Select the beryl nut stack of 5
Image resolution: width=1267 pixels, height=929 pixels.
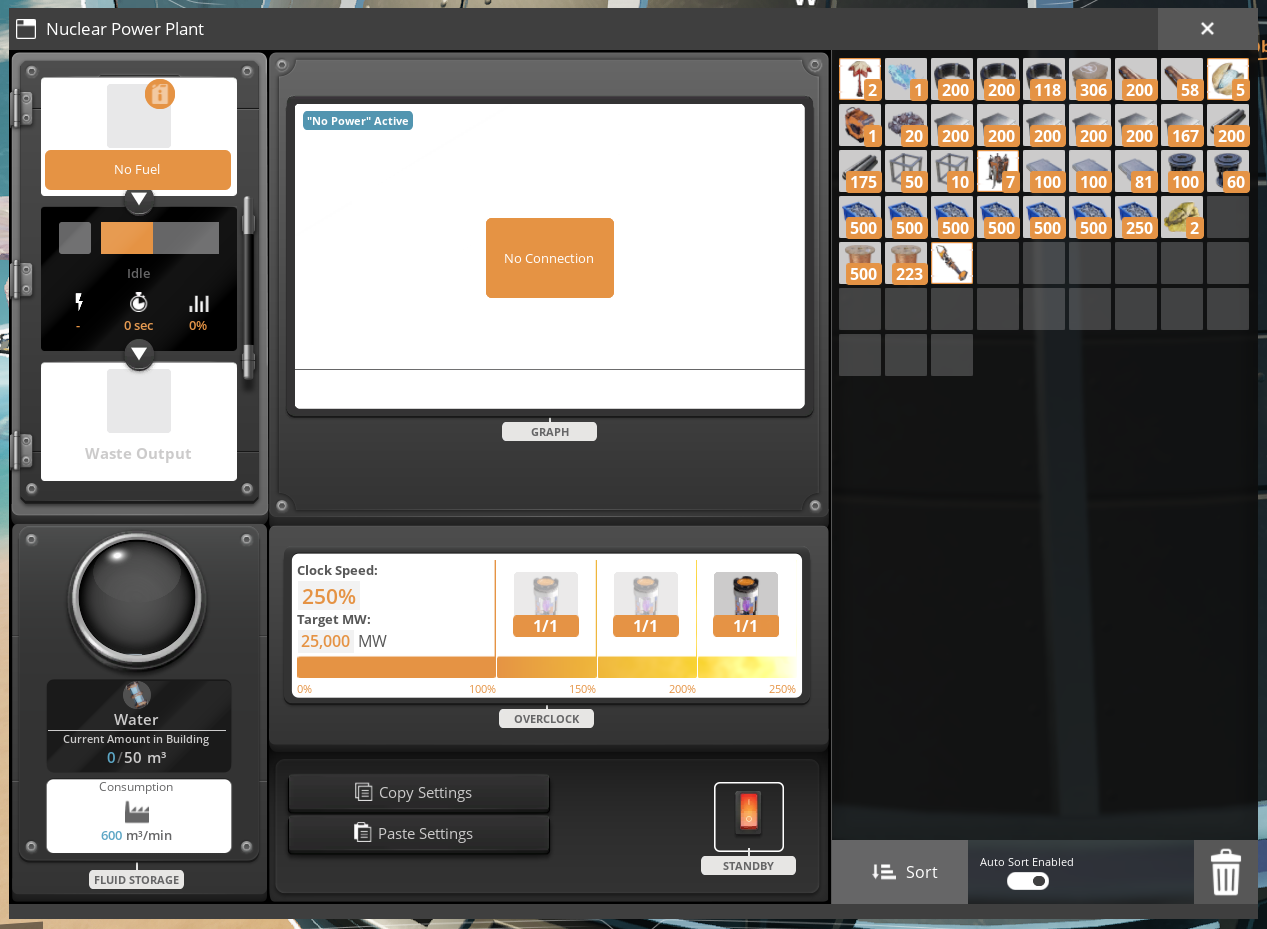click(1228, 79)
